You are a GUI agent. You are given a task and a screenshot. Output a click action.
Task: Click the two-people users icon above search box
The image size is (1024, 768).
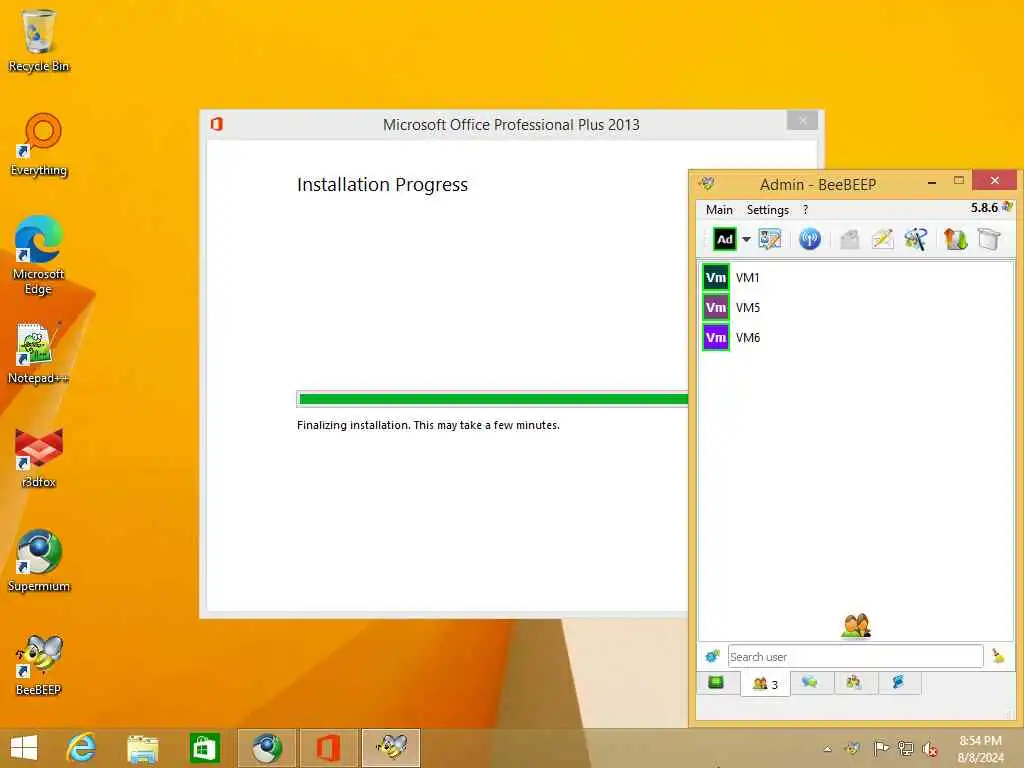tap(856, 626)
